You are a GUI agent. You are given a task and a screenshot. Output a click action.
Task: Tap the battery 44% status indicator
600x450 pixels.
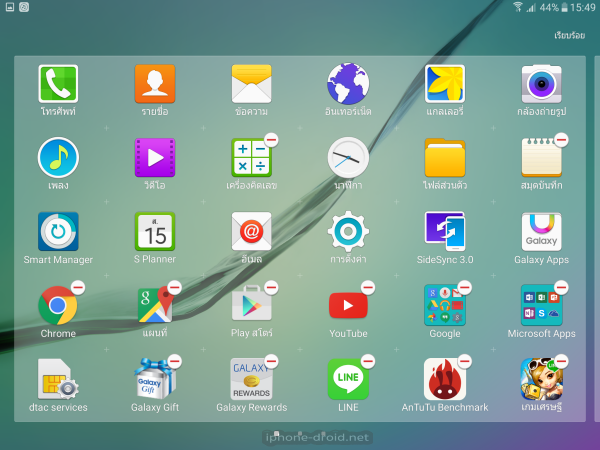click(553, 7)
